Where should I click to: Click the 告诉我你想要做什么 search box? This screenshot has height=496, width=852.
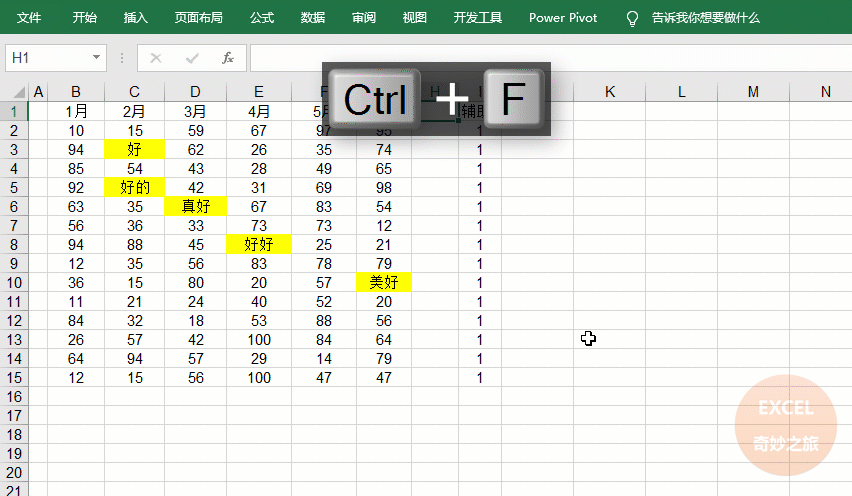(705, 18)
